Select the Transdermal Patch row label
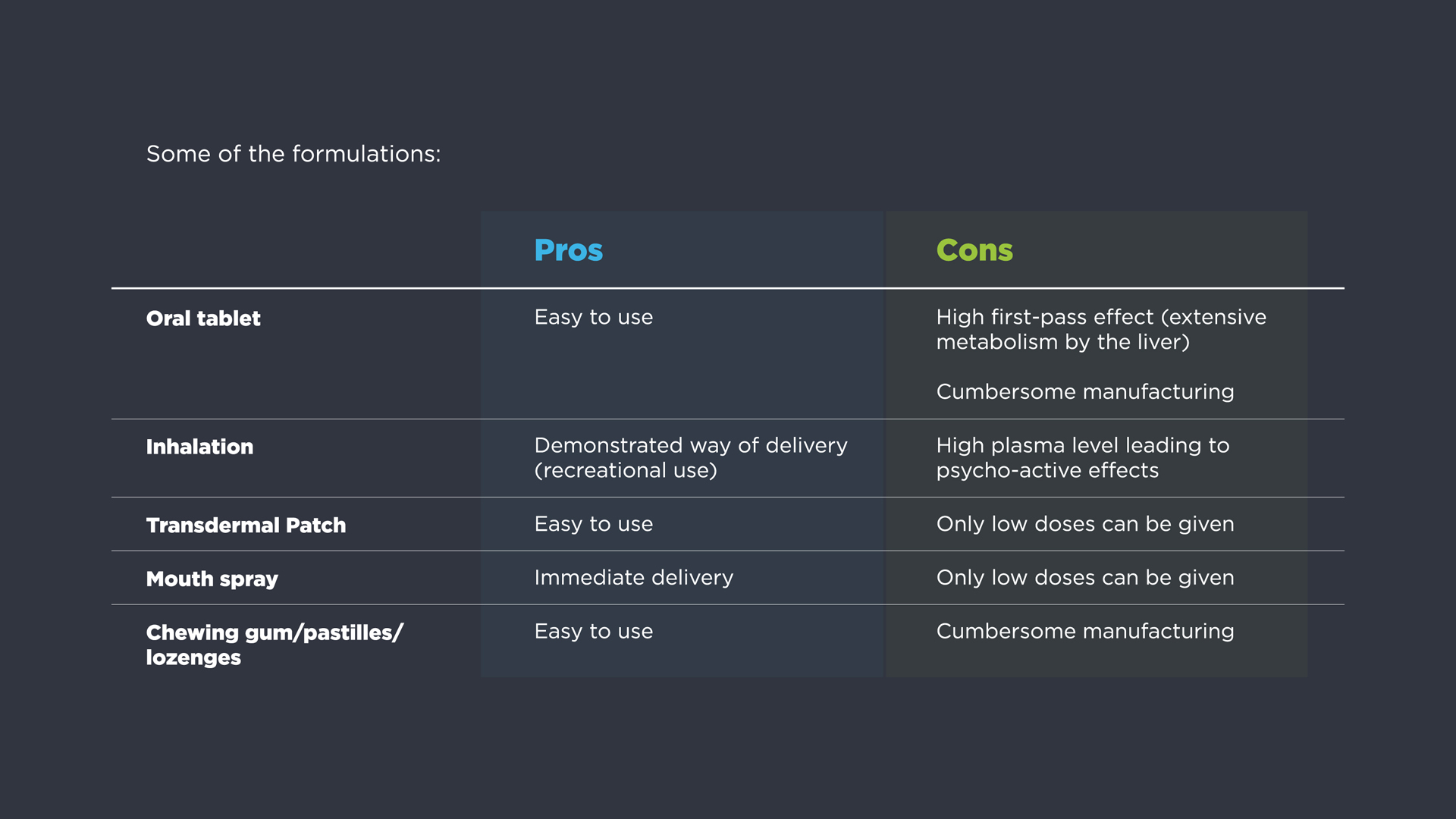The height and width of the screenshot is (819, 1456). pyautogui.click(x=246, y=525)
